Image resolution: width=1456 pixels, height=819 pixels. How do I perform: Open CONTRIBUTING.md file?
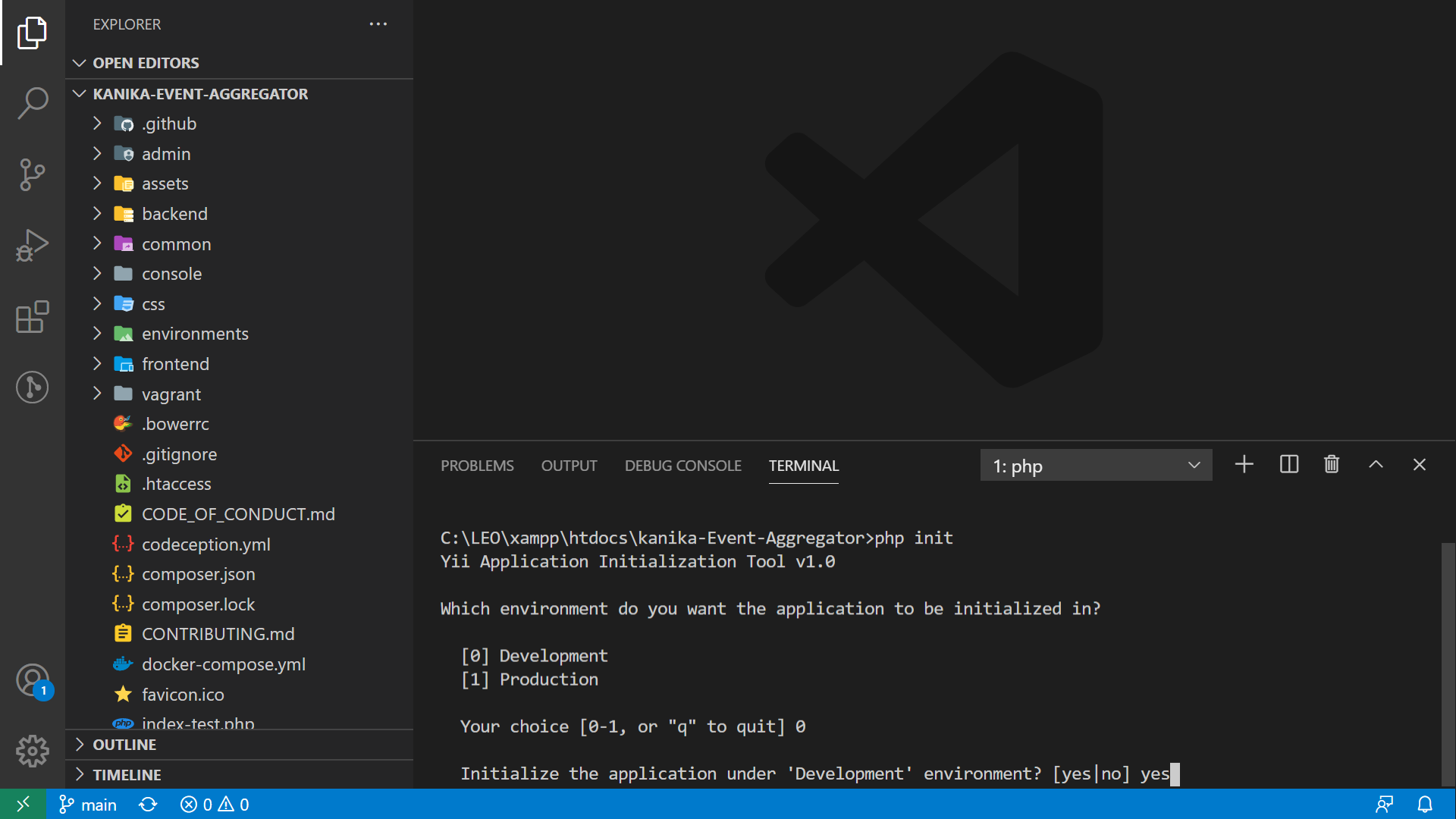(240, 634)
